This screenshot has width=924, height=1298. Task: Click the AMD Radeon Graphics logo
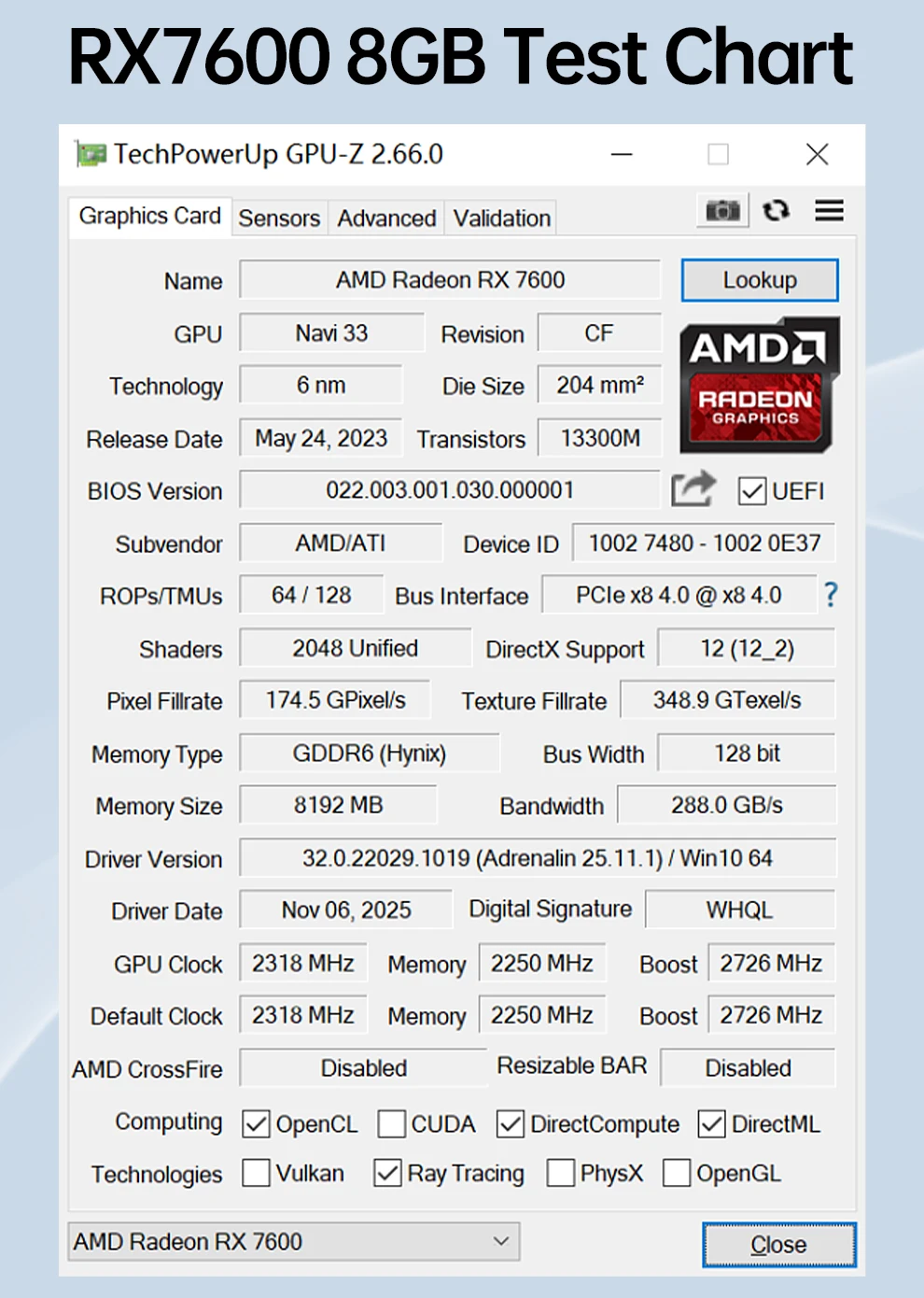point(759,385)
